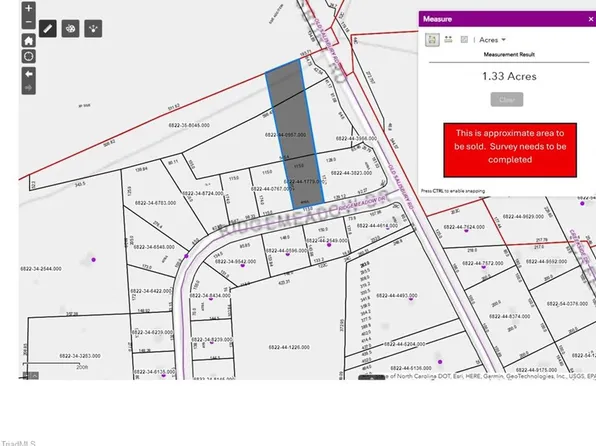Open the Draw palette tool
Screen dimensions: 596x446
(71, 29)
